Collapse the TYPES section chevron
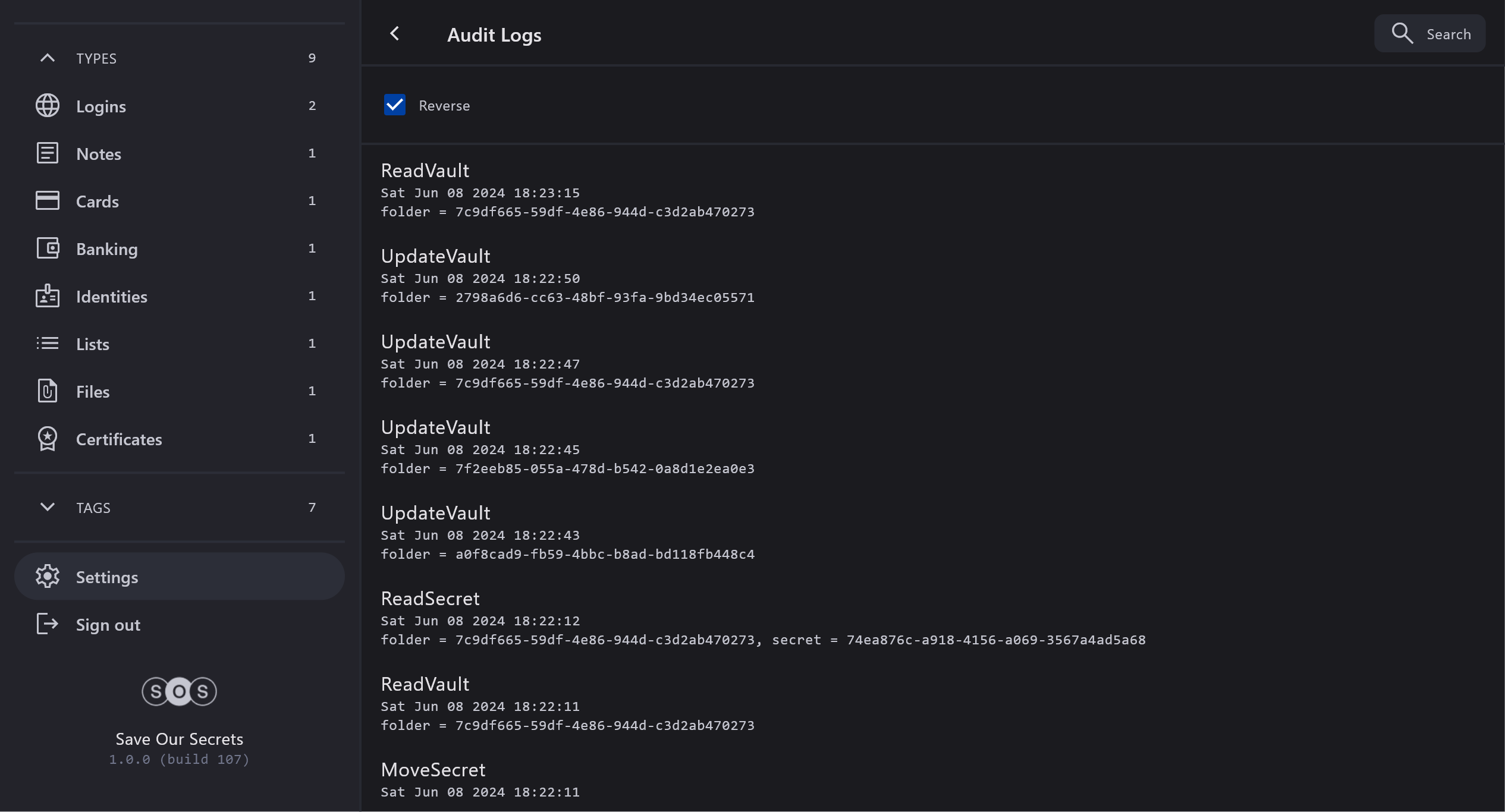Viewport: 1505px width, 812px height. 48,58
